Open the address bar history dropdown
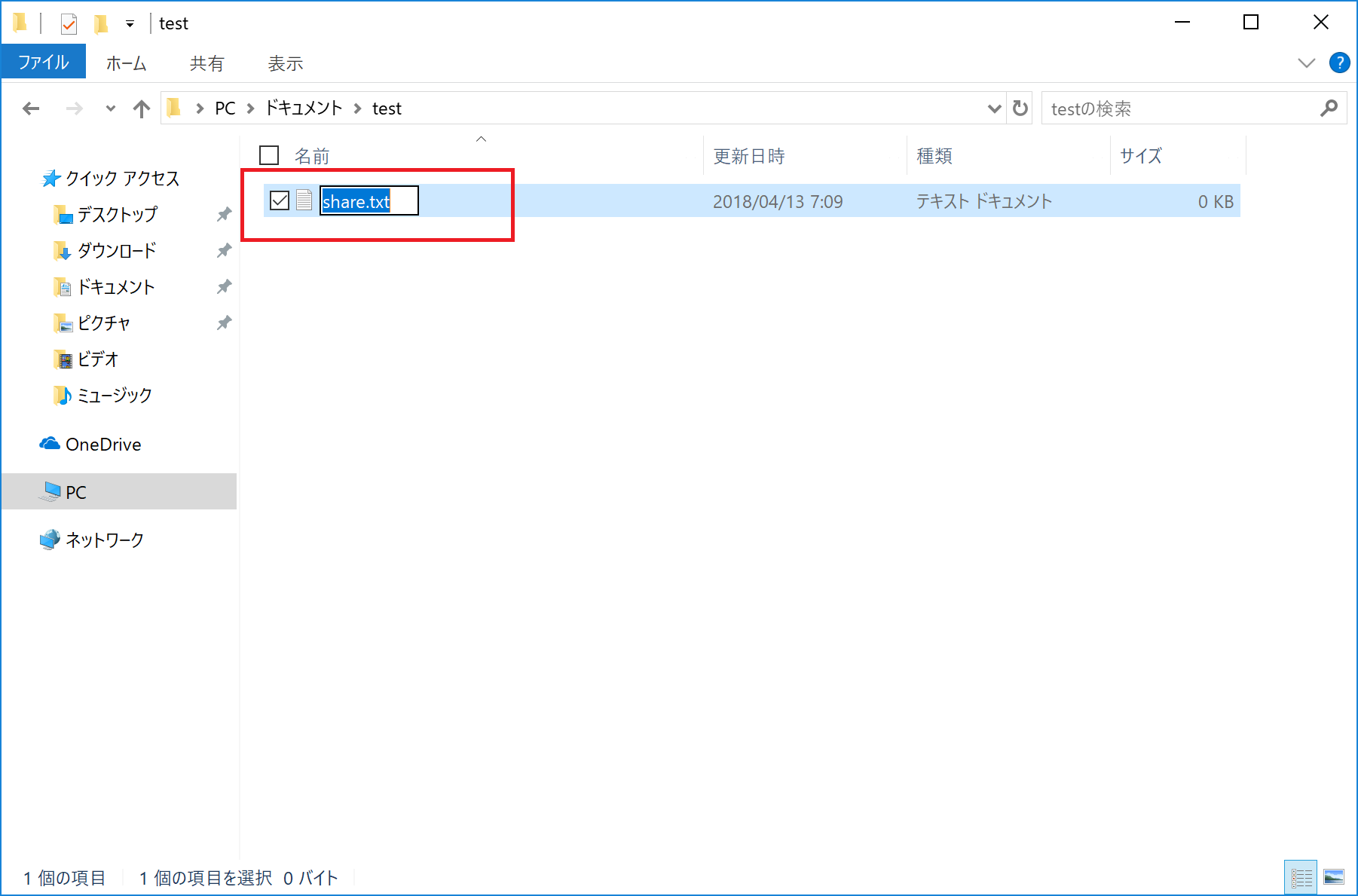1358x896 pixels. click(994, 109)
